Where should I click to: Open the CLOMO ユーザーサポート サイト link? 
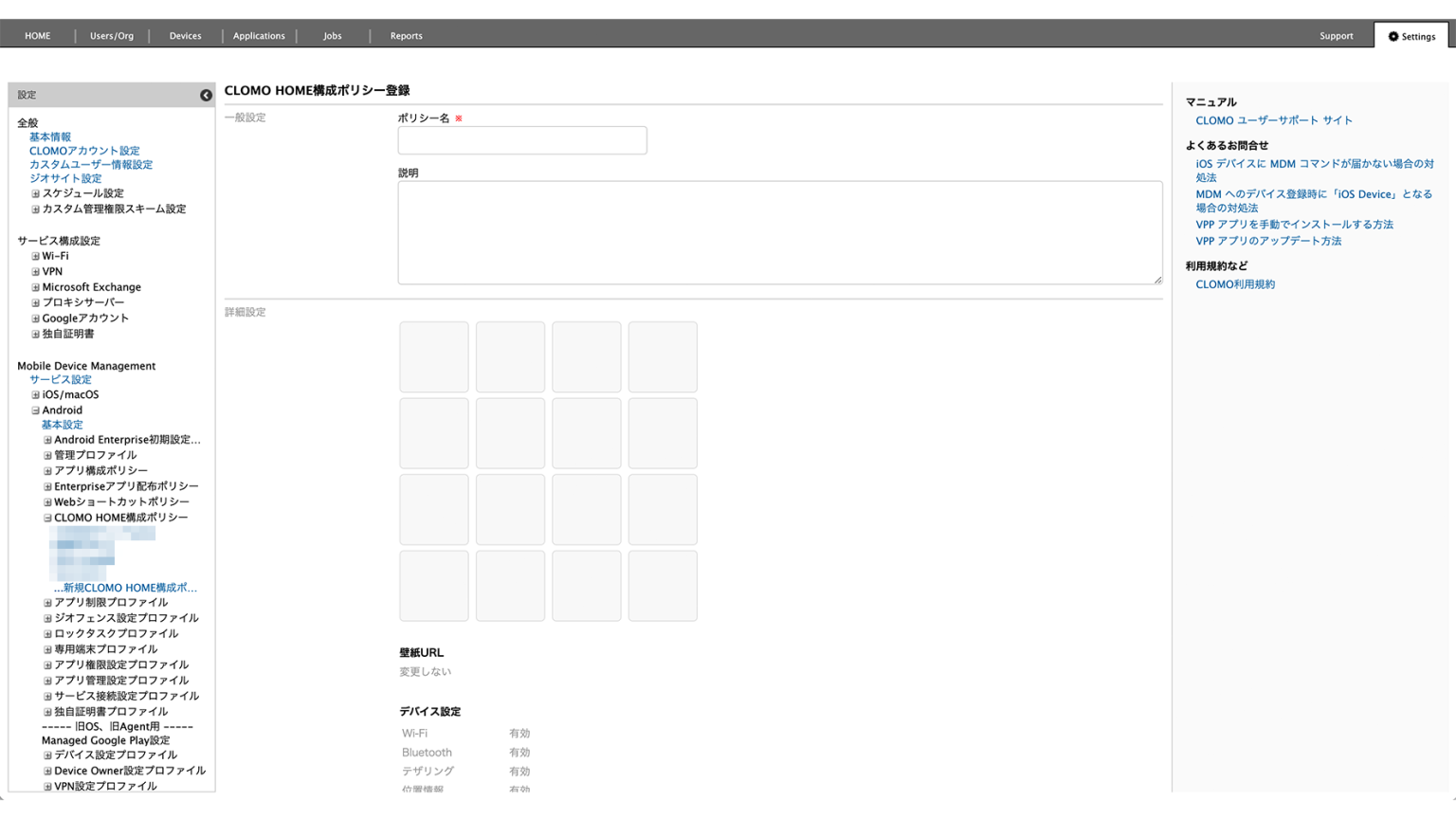point(1273,120)
